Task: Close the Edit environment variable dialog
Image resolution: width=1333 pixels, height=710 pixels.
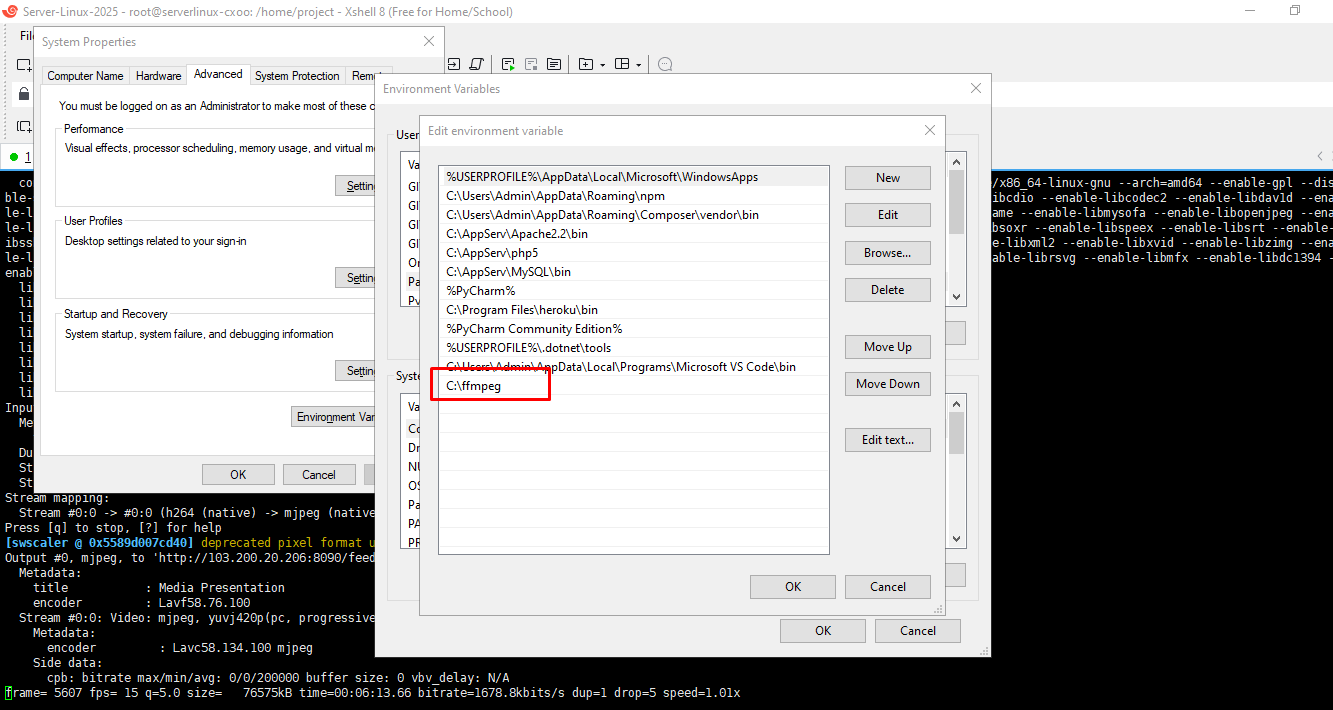Action: coord(929,130)
